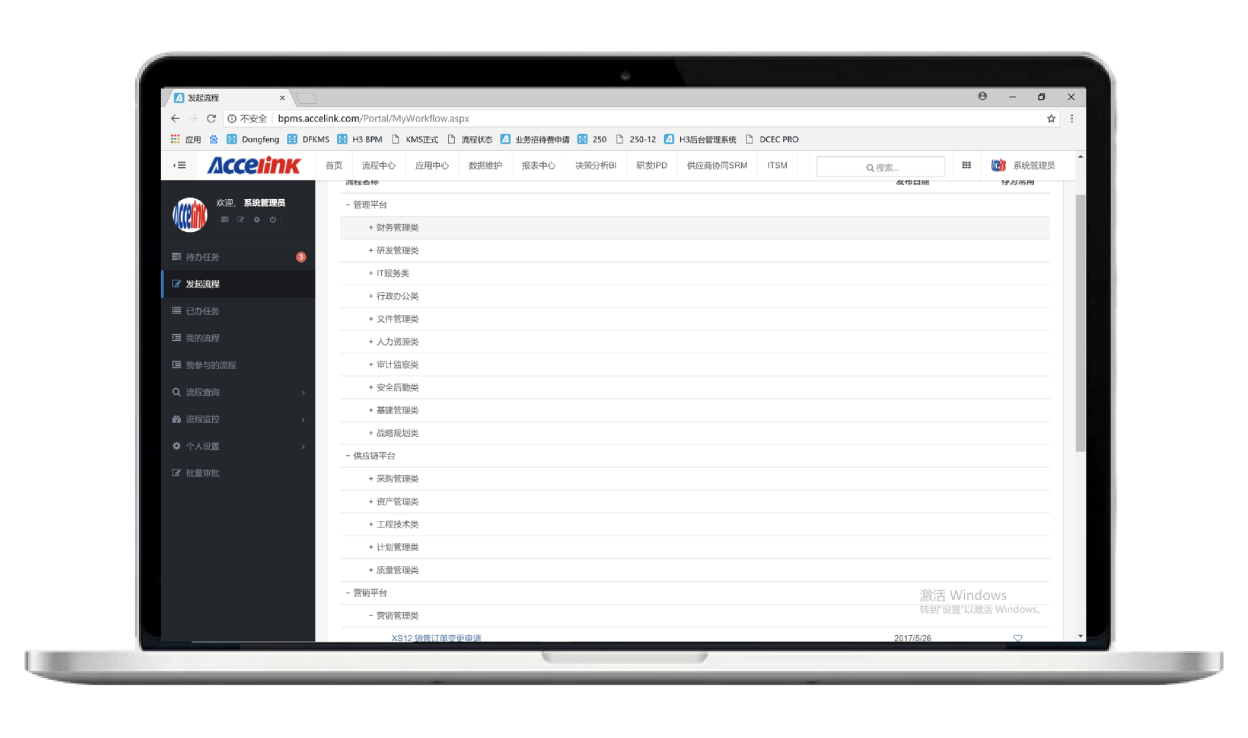
Task: Open the KMS正式 bookmark
Action: 415,140
